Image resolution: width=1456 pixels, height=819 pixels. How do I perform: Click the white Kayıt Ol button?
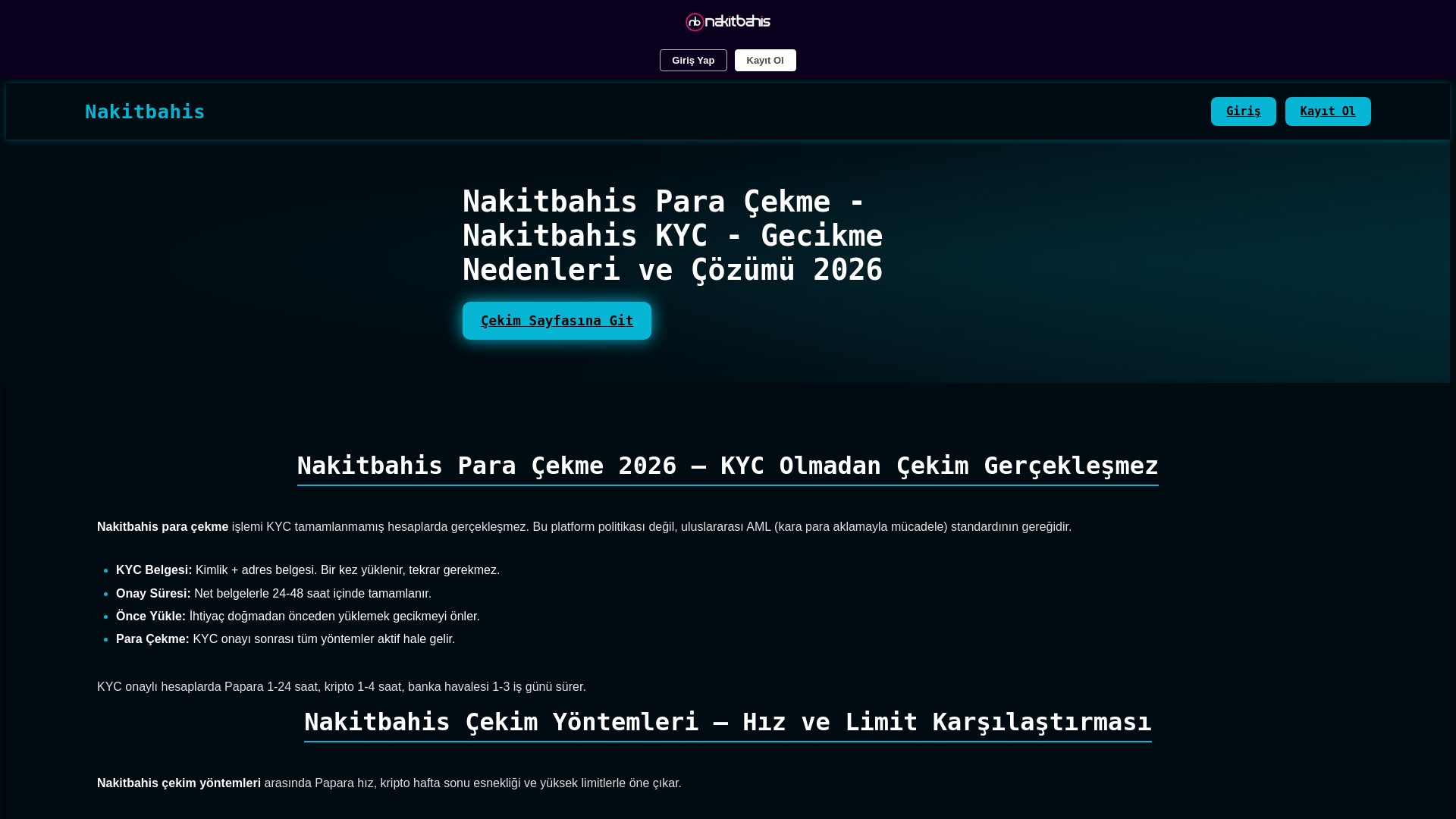click(765, 60)
